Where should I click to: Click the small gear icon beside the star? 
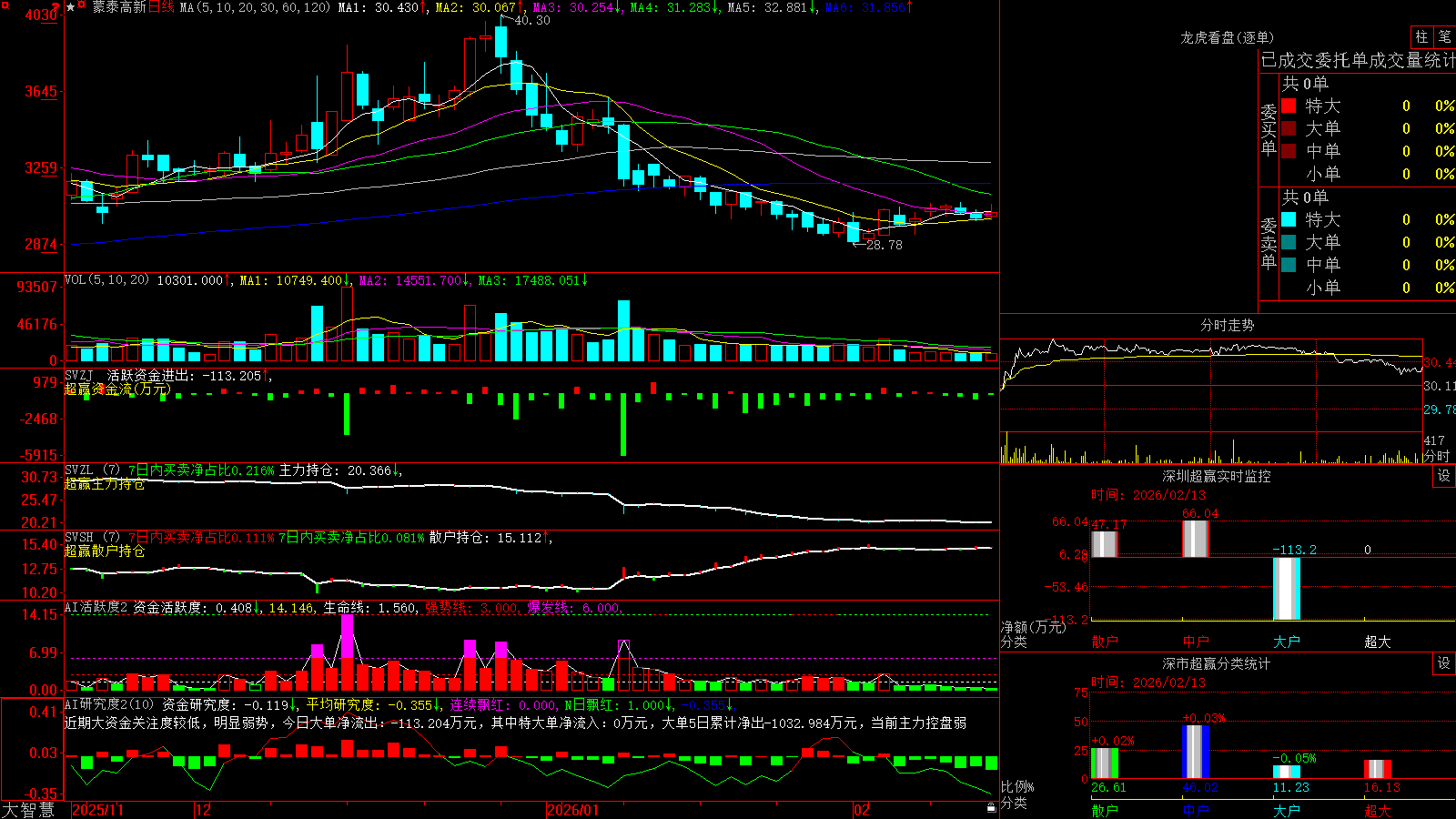[82, 6]
